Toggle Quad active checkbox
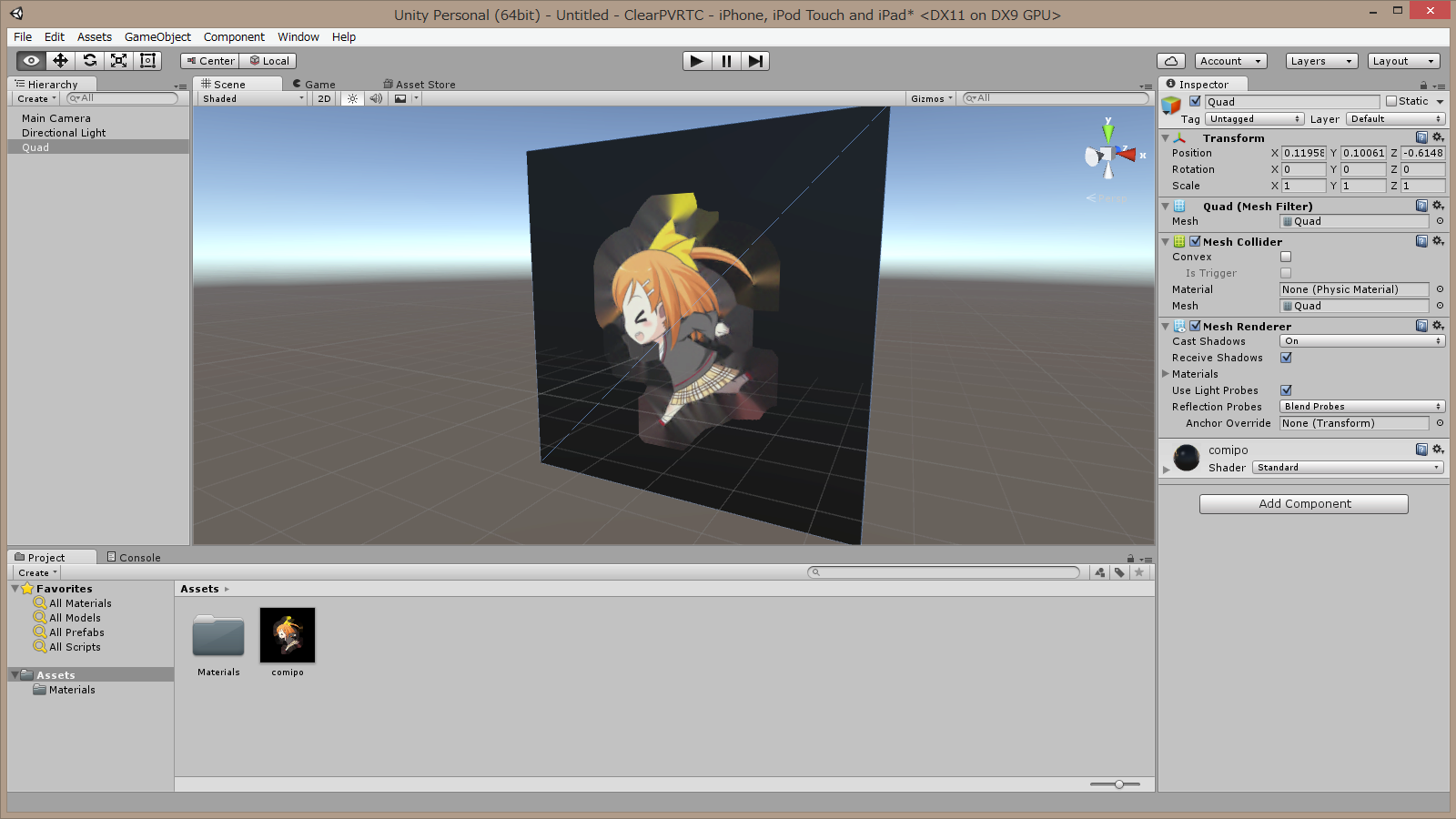The height and width of the screenshot is (819, 1456). point(1195,101)
